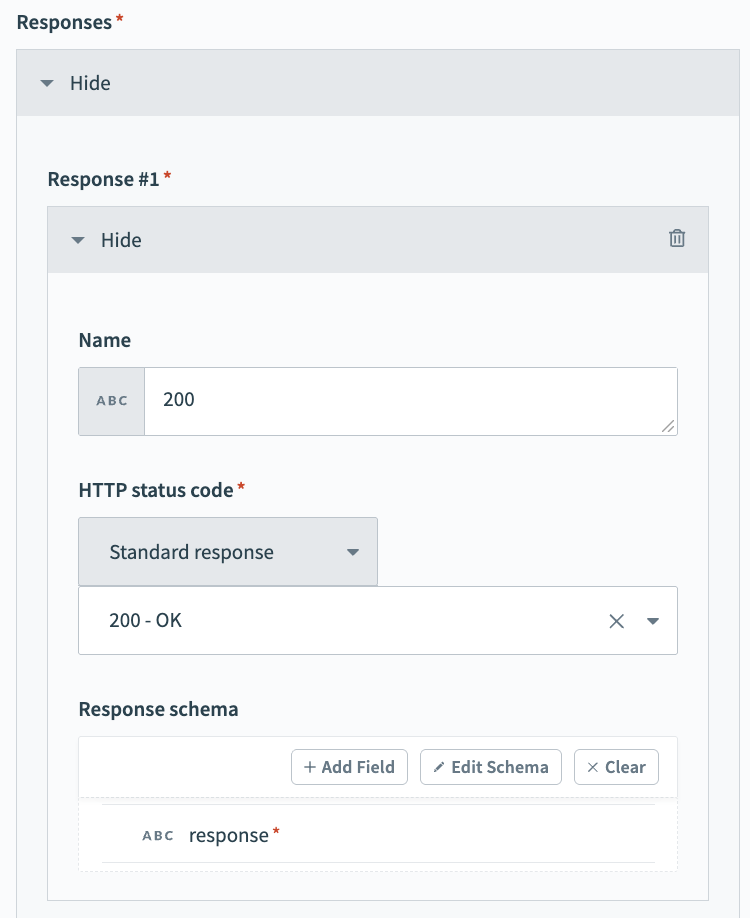Screen dimensions: 750x918
Task: Delete Response #1 using the trash icon
Action: (677, 239)
